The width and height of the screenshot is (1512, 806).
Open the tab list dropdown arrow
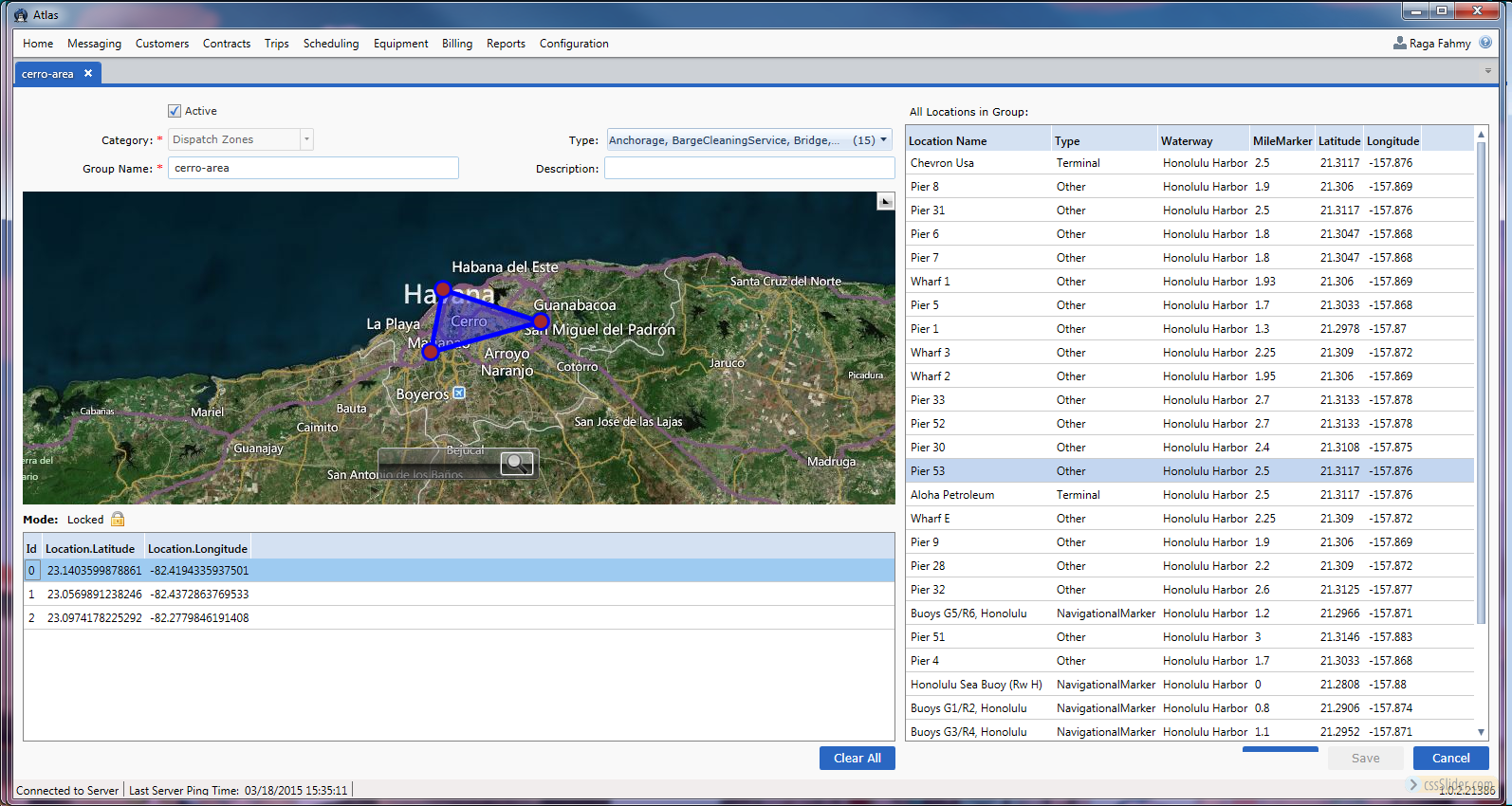pyautogui.click(x=1487, y=71)
